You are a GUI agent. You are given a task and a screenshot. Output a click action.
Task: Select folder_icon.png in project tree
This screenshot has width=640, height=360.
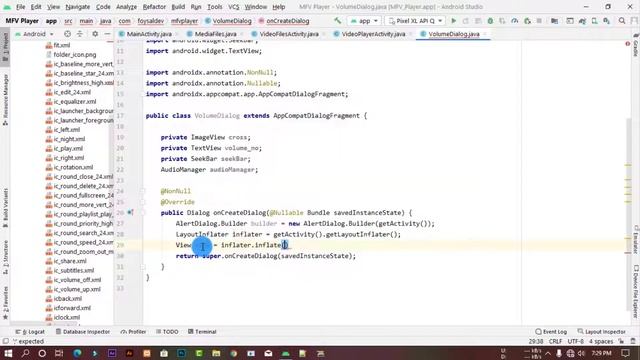point(71,55)
